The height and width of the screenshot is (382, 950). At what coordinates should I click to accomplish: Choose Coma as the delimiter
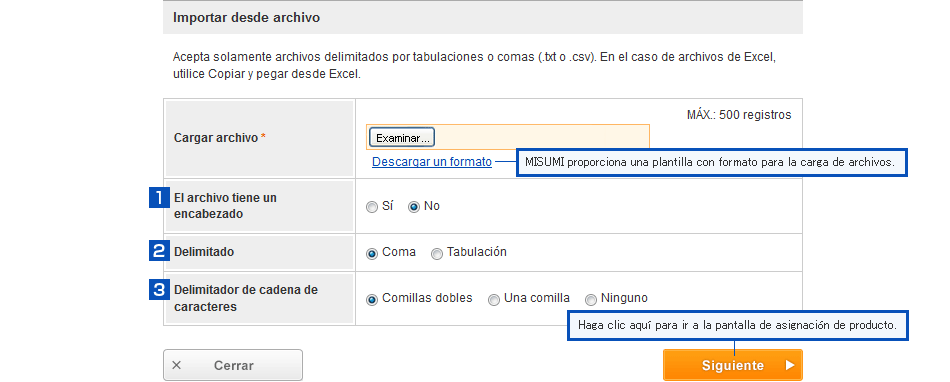[x=371, y=254]
